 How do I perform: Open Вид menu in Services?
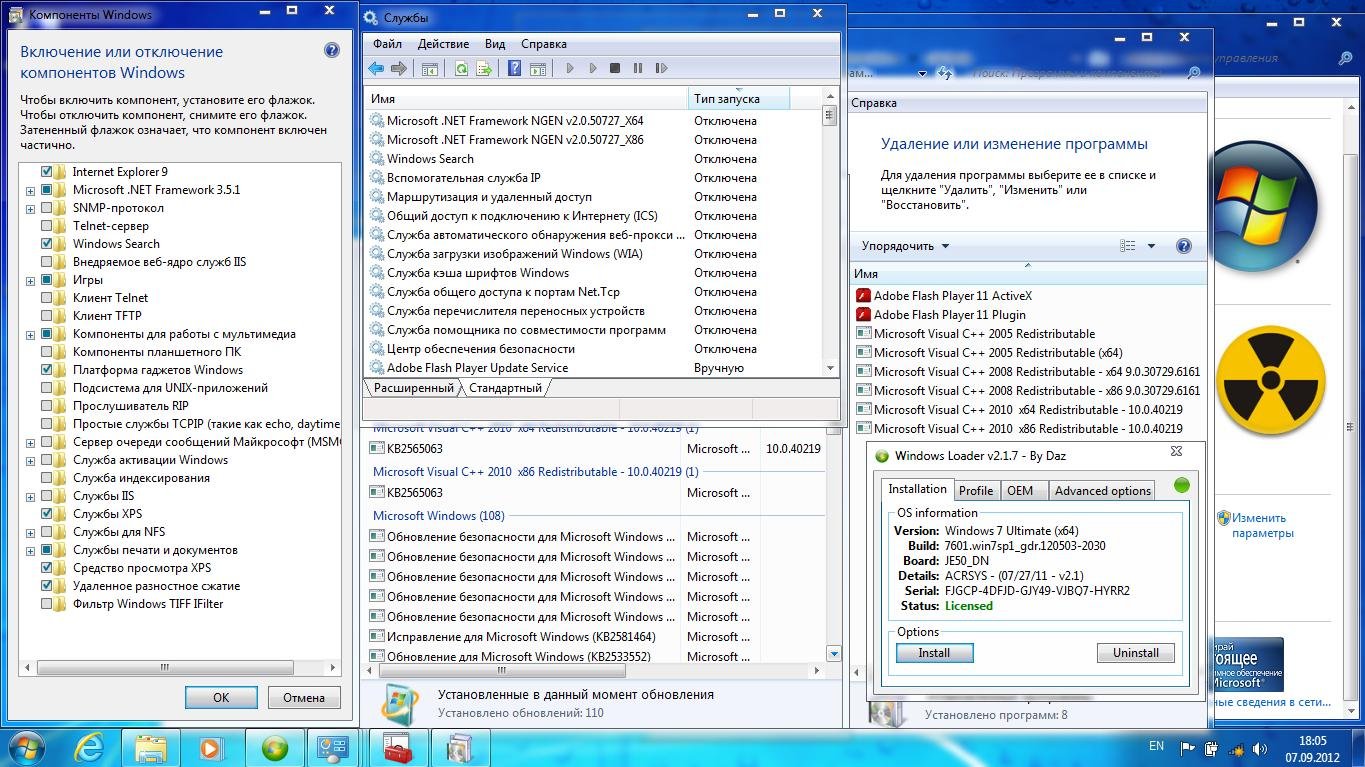point(495,44)
